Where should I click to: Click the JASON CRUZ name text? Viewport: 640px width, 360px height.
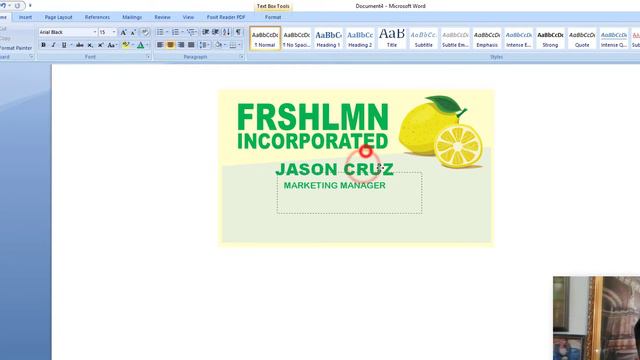coord(334,169)
